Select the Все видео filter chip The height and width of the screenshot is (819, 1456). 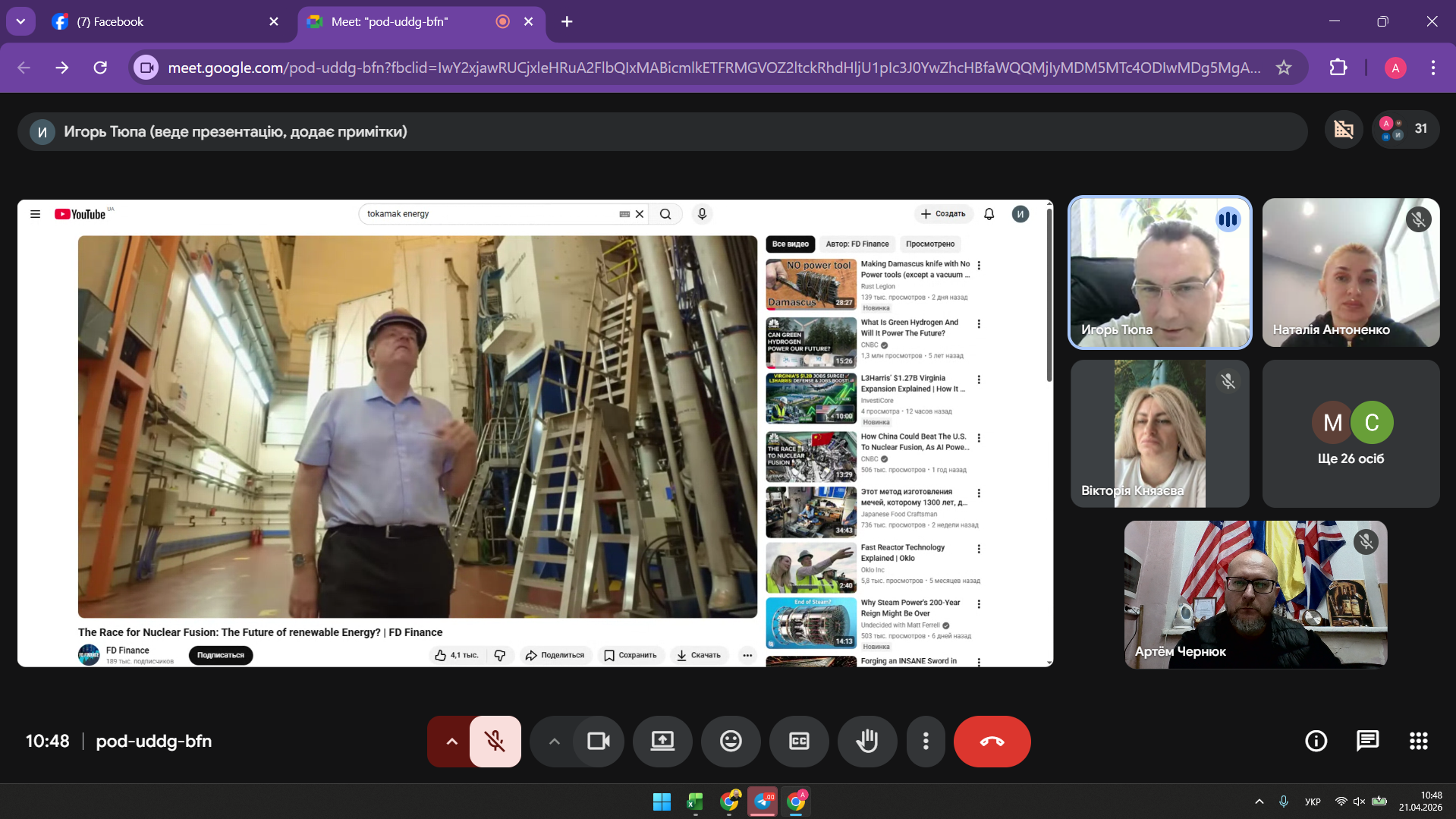click(x=790, y=244)
